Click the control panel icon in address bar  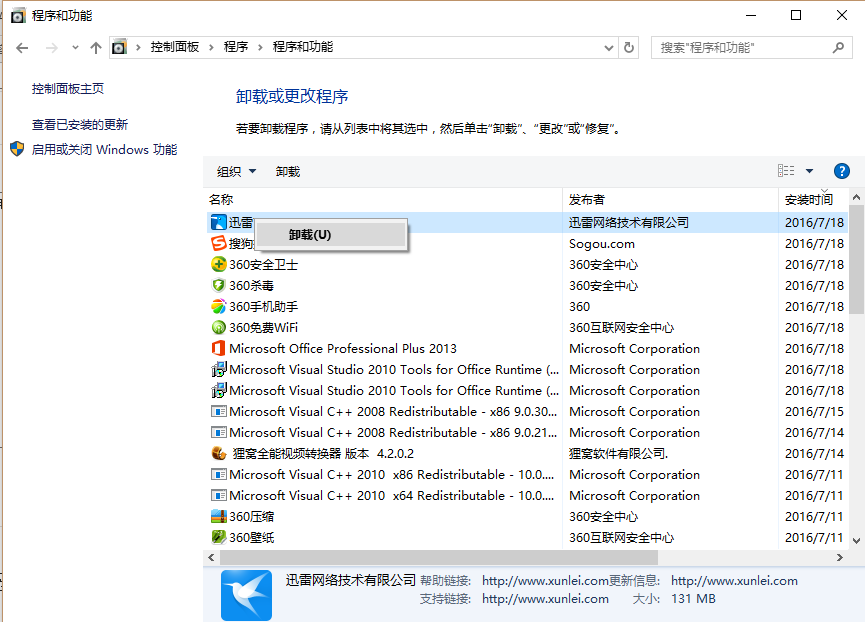(x=119, y=47)
